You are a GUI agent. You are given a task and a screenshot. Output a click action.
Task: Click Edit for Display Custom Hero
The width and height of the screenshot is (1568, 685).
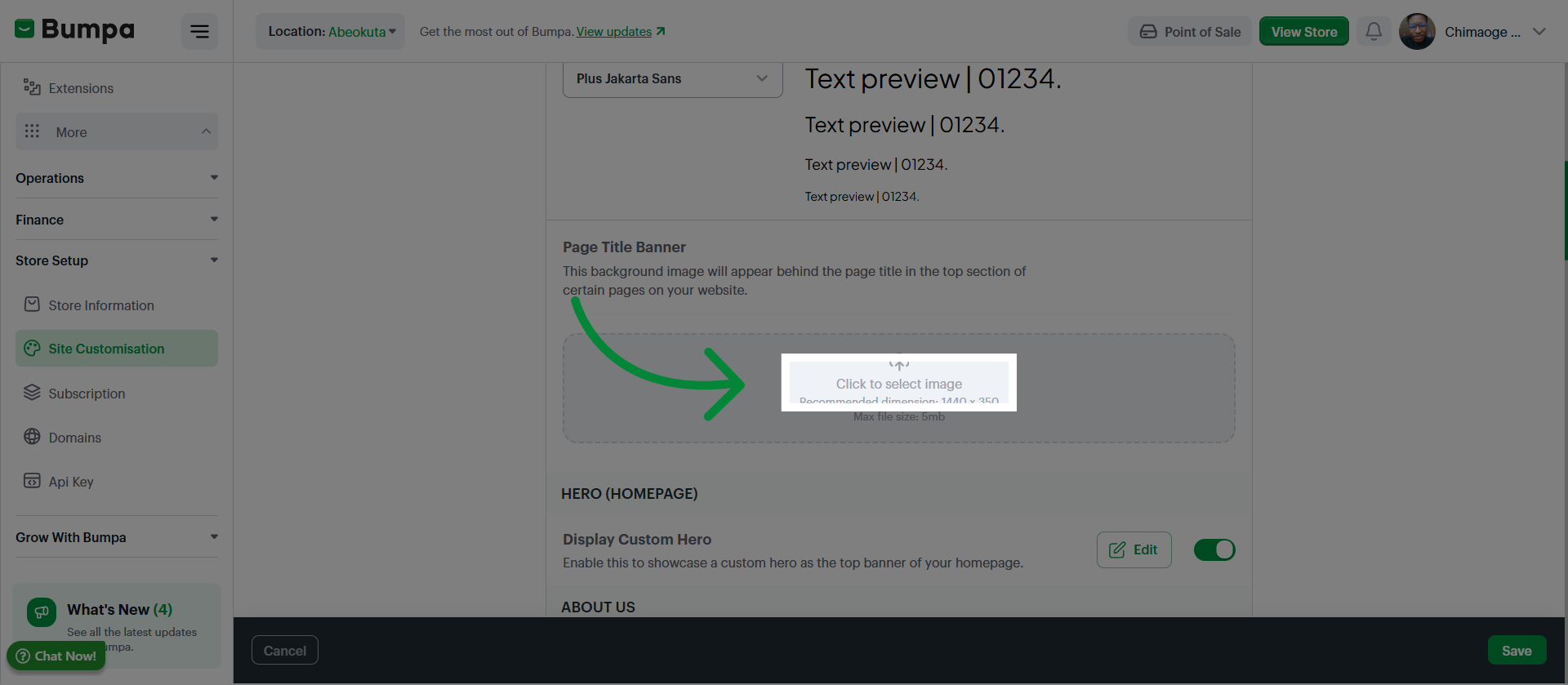[1134, 549]
